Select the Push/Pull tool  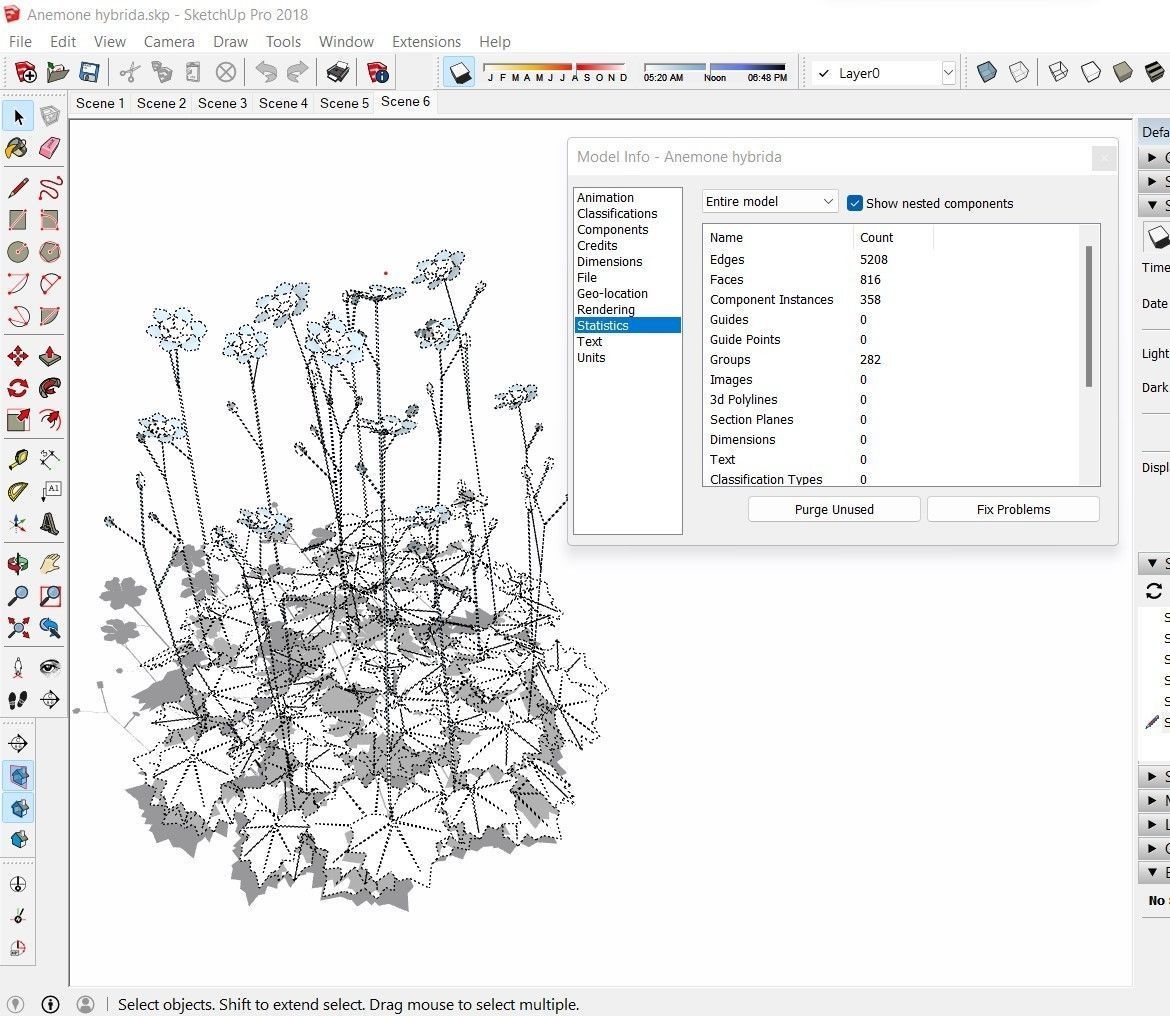tap(50, 356)
